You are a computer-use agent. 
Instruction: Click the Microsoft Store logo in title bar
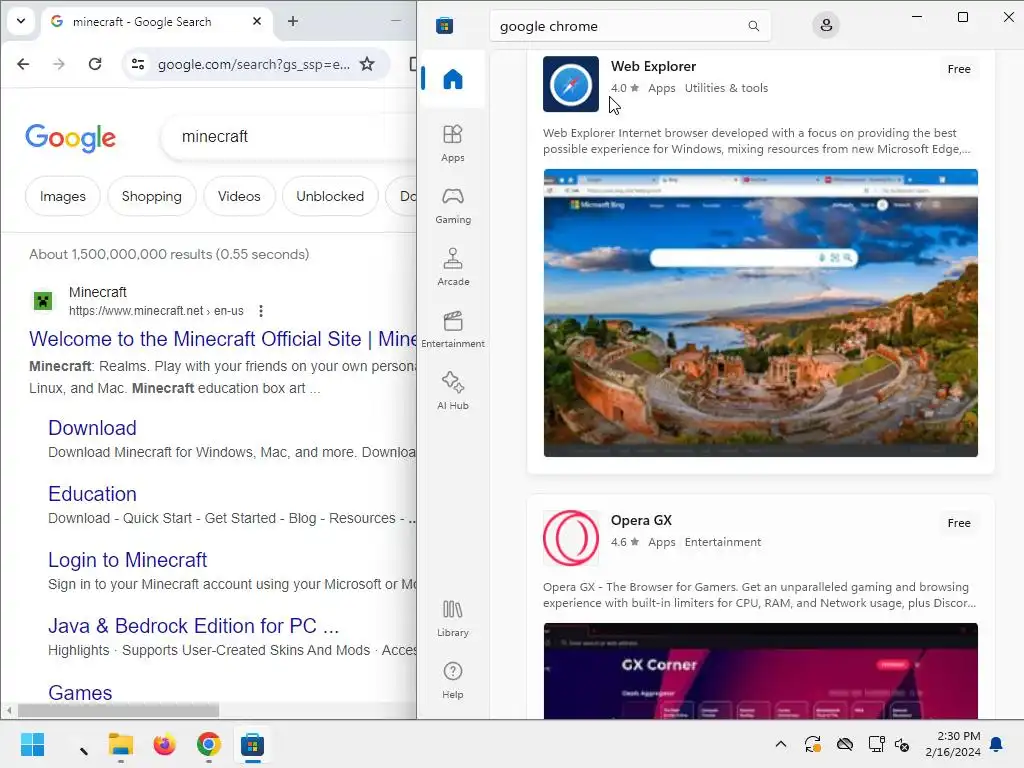click(x=445, y=25)
